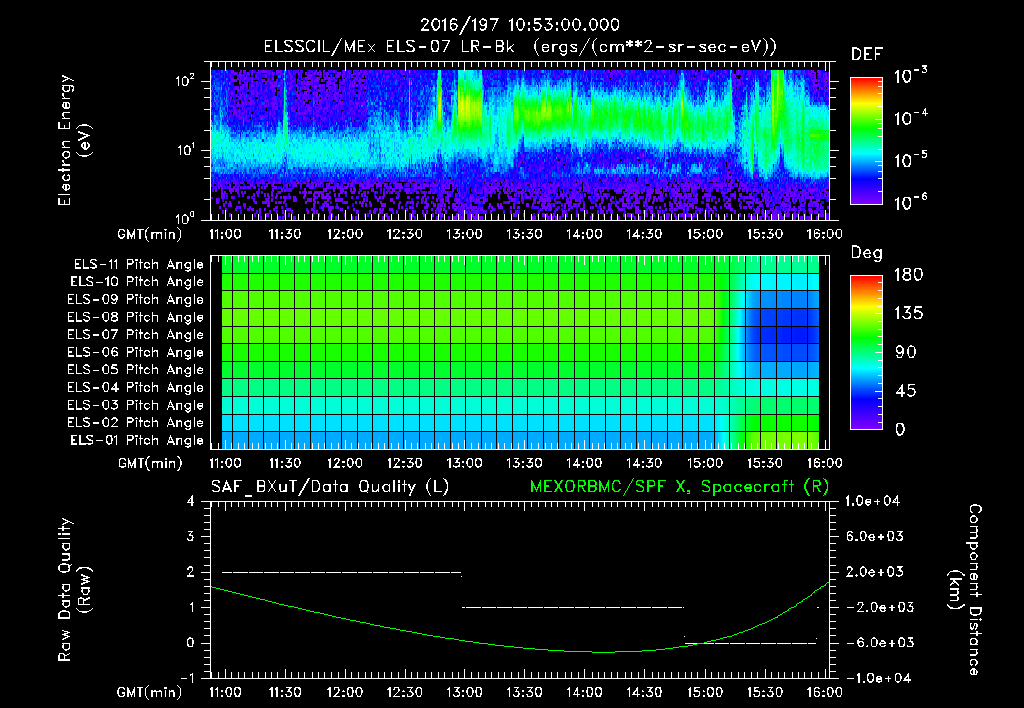Click the 16:00 tick label under spectrogram

(824, 234)
